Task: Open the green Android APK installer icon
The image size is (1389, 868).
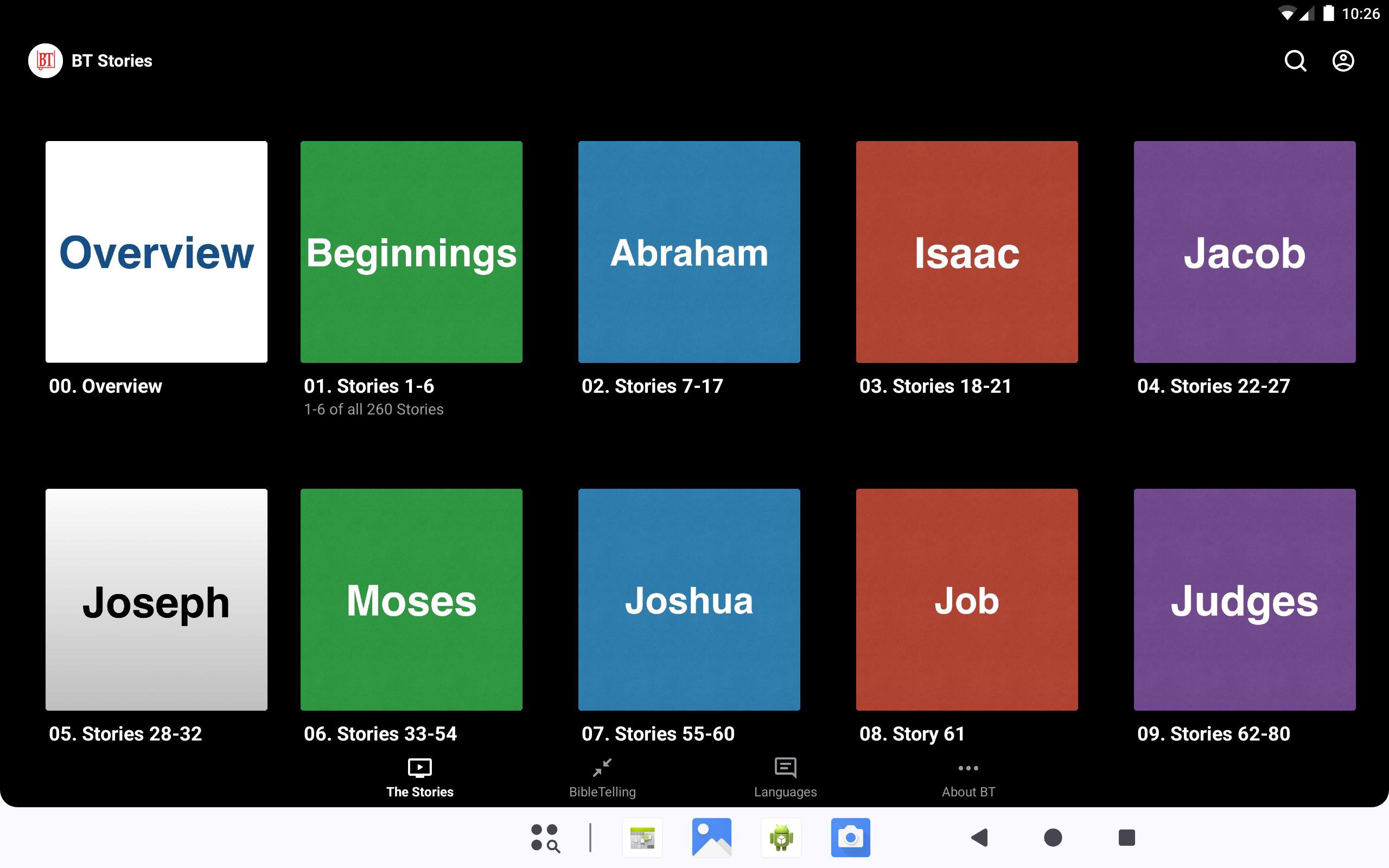Action: coord(781,838)
